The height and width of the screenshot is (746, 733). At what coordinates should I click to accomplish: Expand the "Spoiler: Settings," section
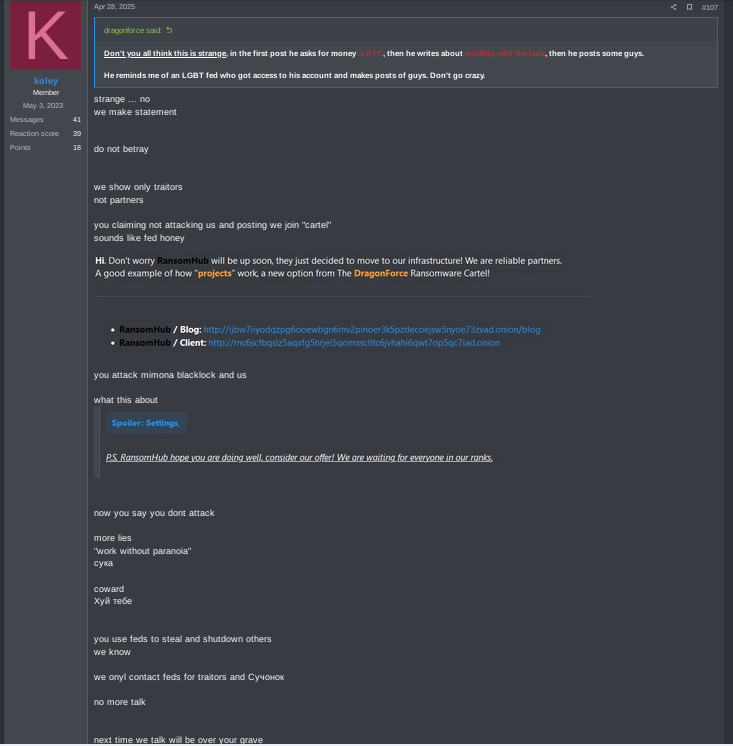(x=146, y=423)
